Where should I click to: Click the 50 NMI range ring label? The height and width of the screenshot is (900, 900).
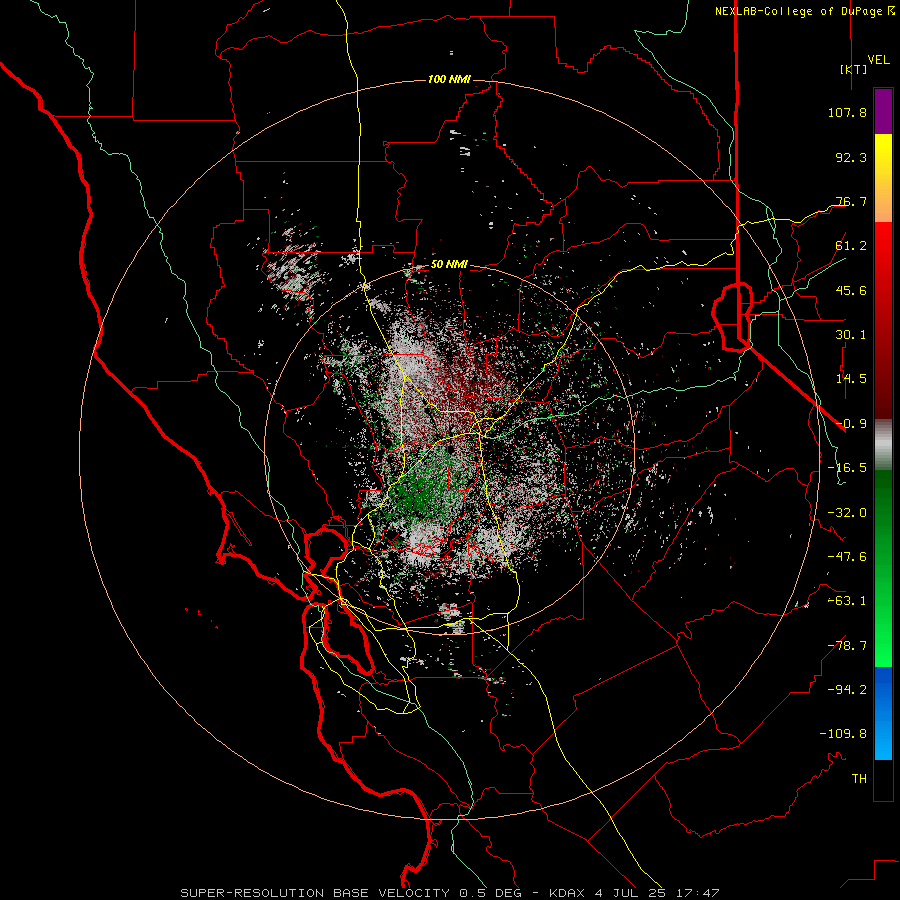pyautogui.click(x=449, y=265)
